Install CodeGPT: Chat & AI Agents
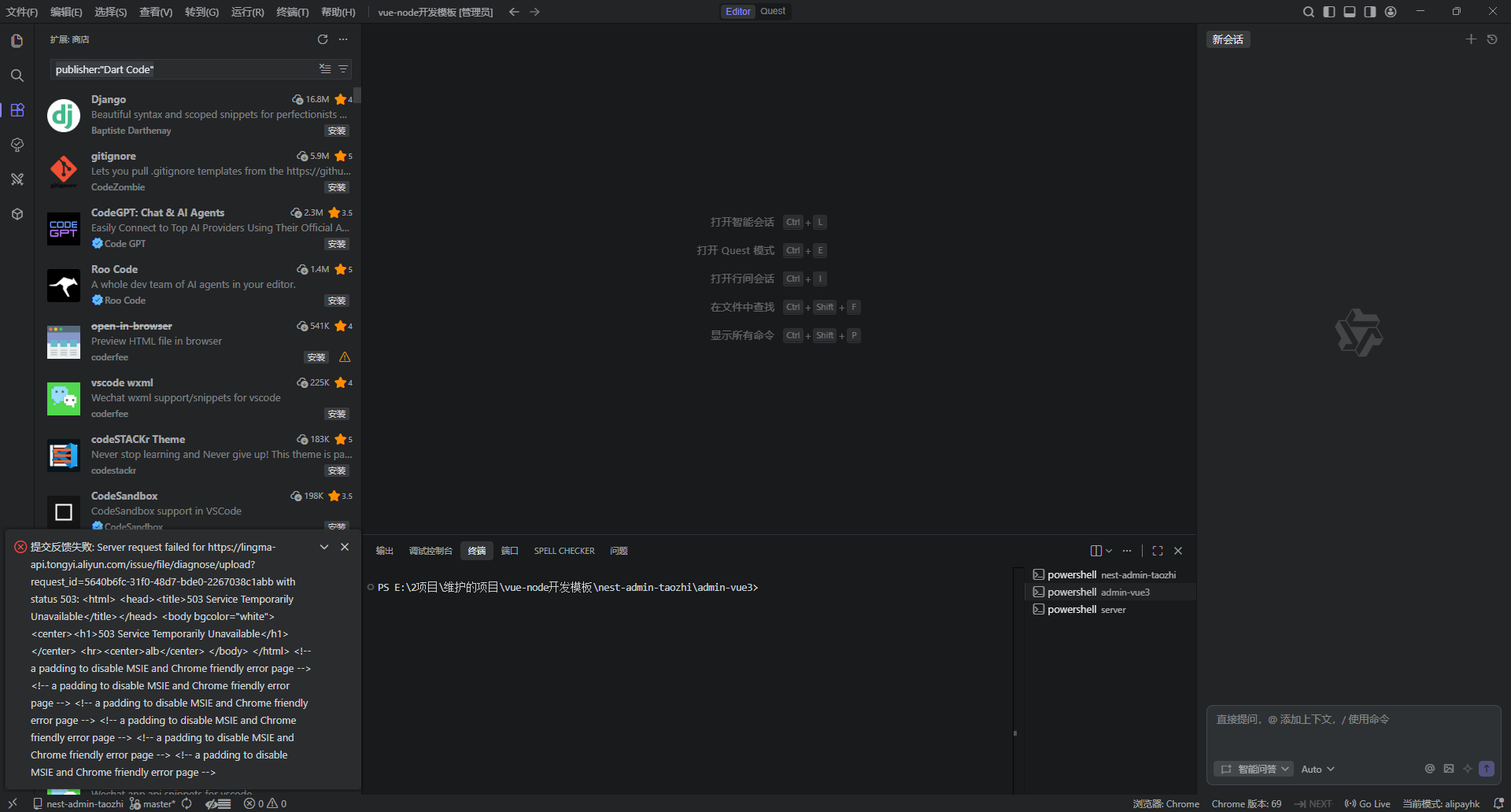 pos(337,244)
